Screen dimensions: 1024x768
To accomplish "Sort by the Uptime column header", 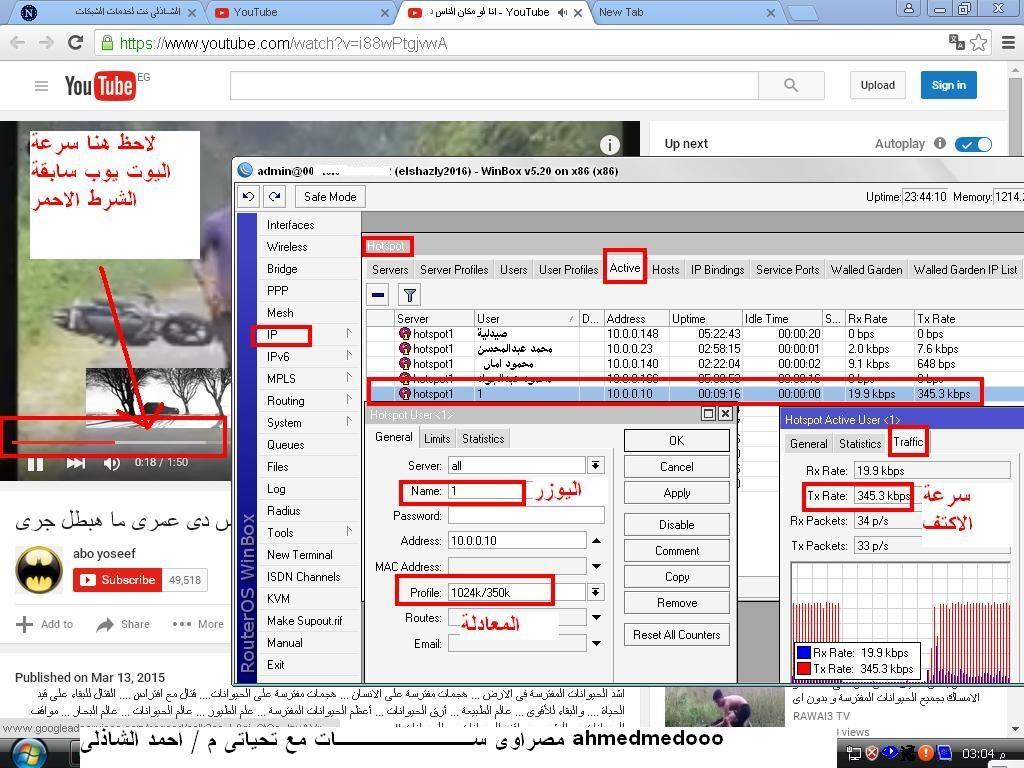I will (x=706, y=319).
